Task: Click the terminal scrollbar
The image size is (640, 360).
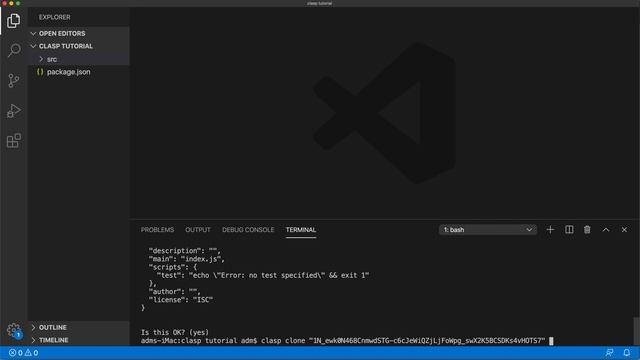Action: 636,331
